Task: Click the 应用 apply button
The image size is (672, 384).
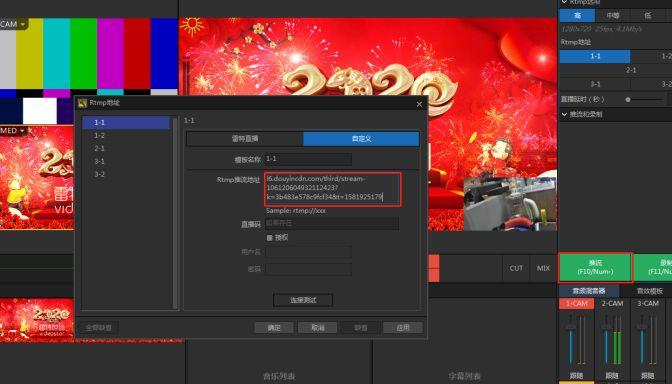Action: 403,328
